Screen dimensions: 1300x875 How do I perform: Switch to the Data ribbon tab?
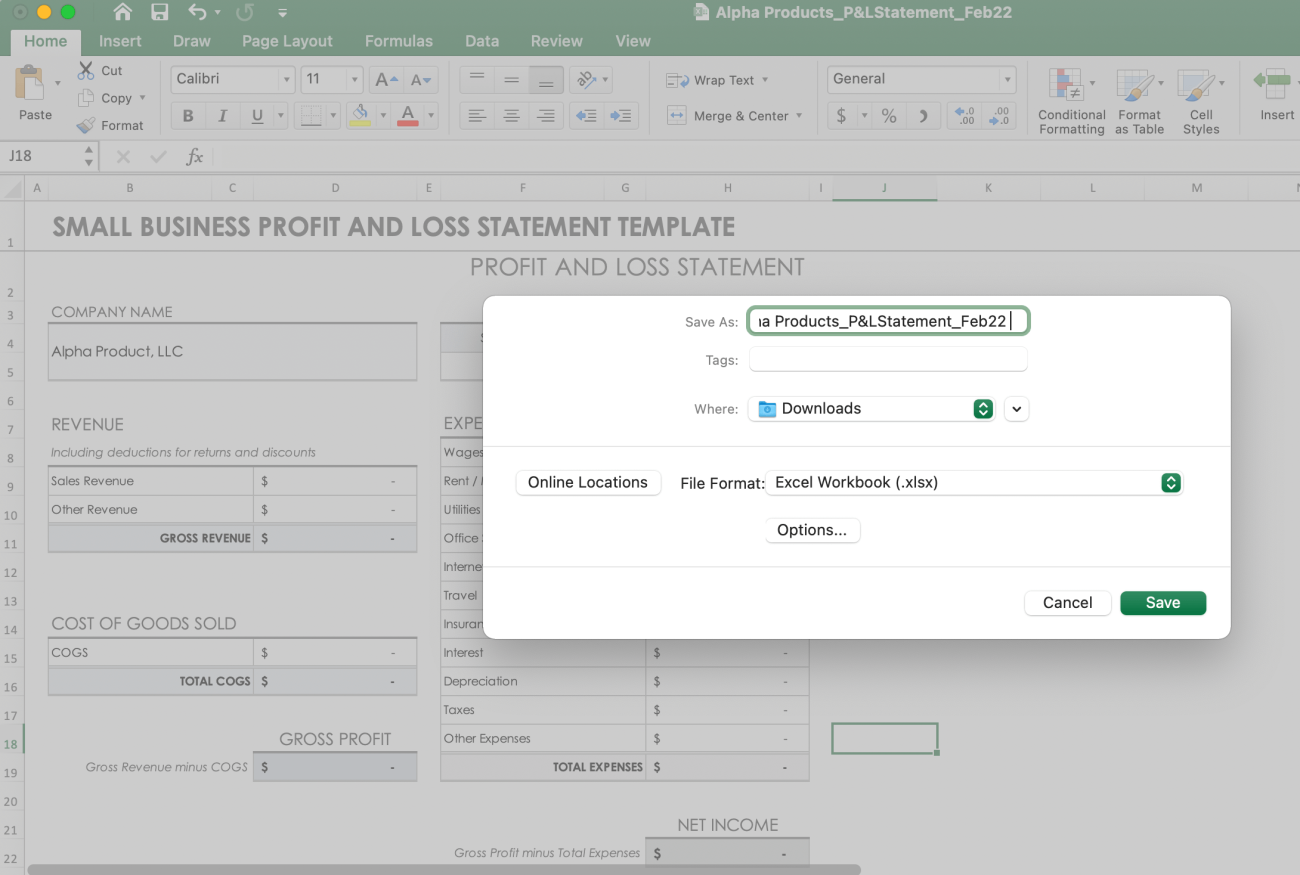pos(481,41)
